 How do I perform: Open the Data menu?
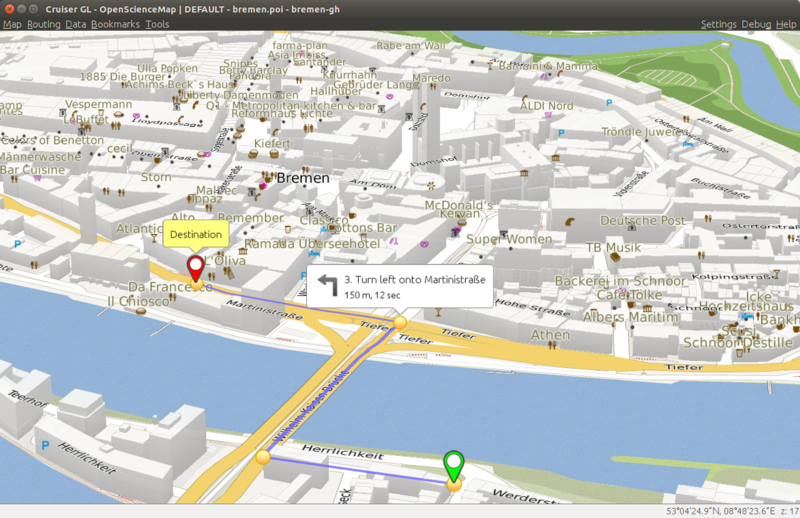tap(76, 24)
